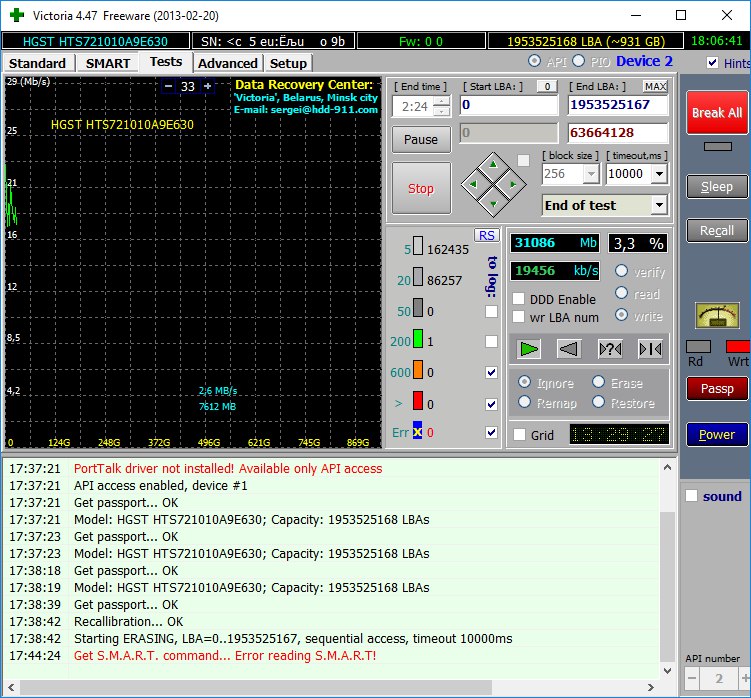The height and width of the screenshot is (698, 751).
Task: Open the Advanced tab
Action: click(x=228, y=63)
